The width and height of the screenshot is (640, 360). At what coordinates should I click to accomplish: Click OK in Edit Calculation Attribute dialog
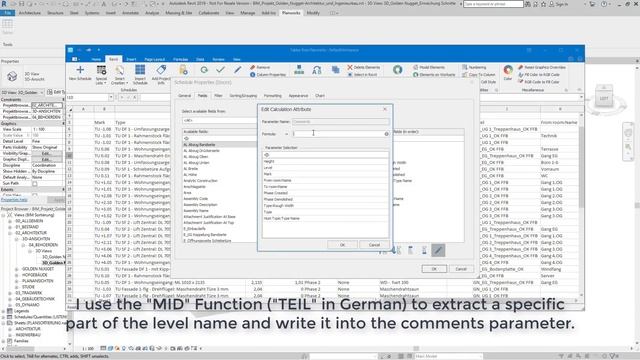coord(342,245)
